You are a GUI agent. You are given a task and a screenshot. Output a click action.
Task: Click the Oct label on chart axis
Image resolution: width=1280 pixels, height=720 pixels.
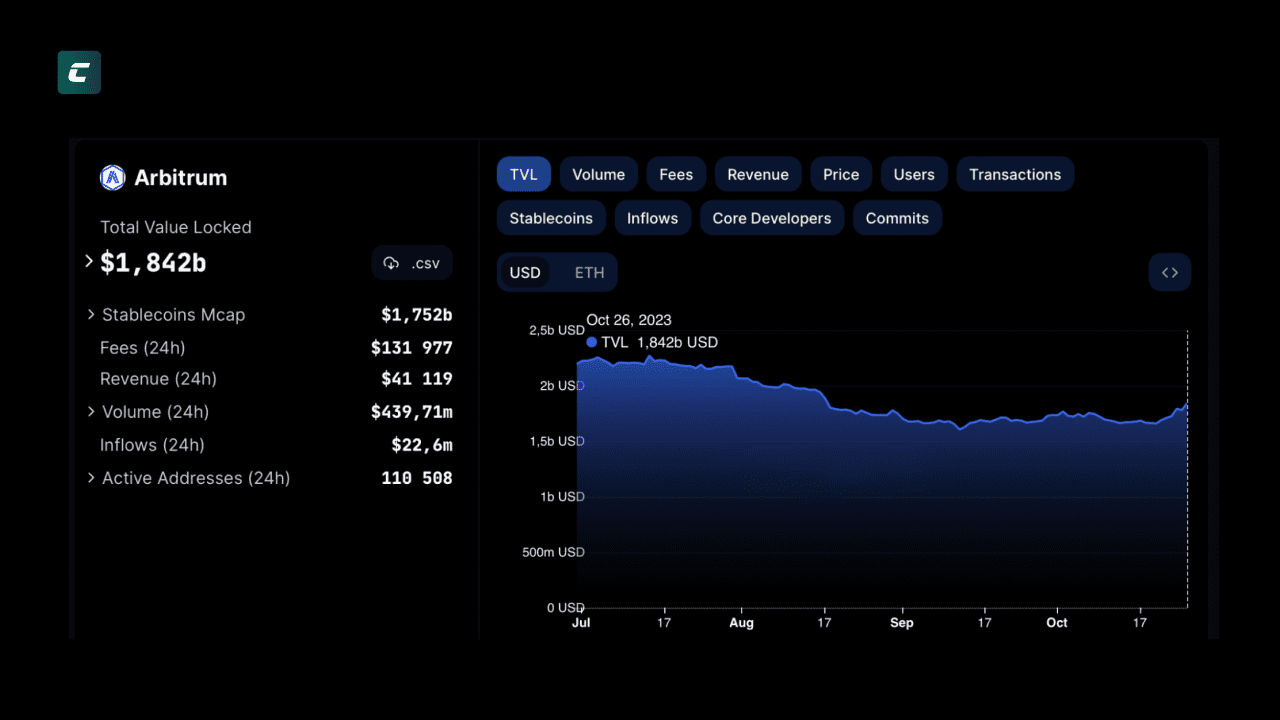(1057, 622)
